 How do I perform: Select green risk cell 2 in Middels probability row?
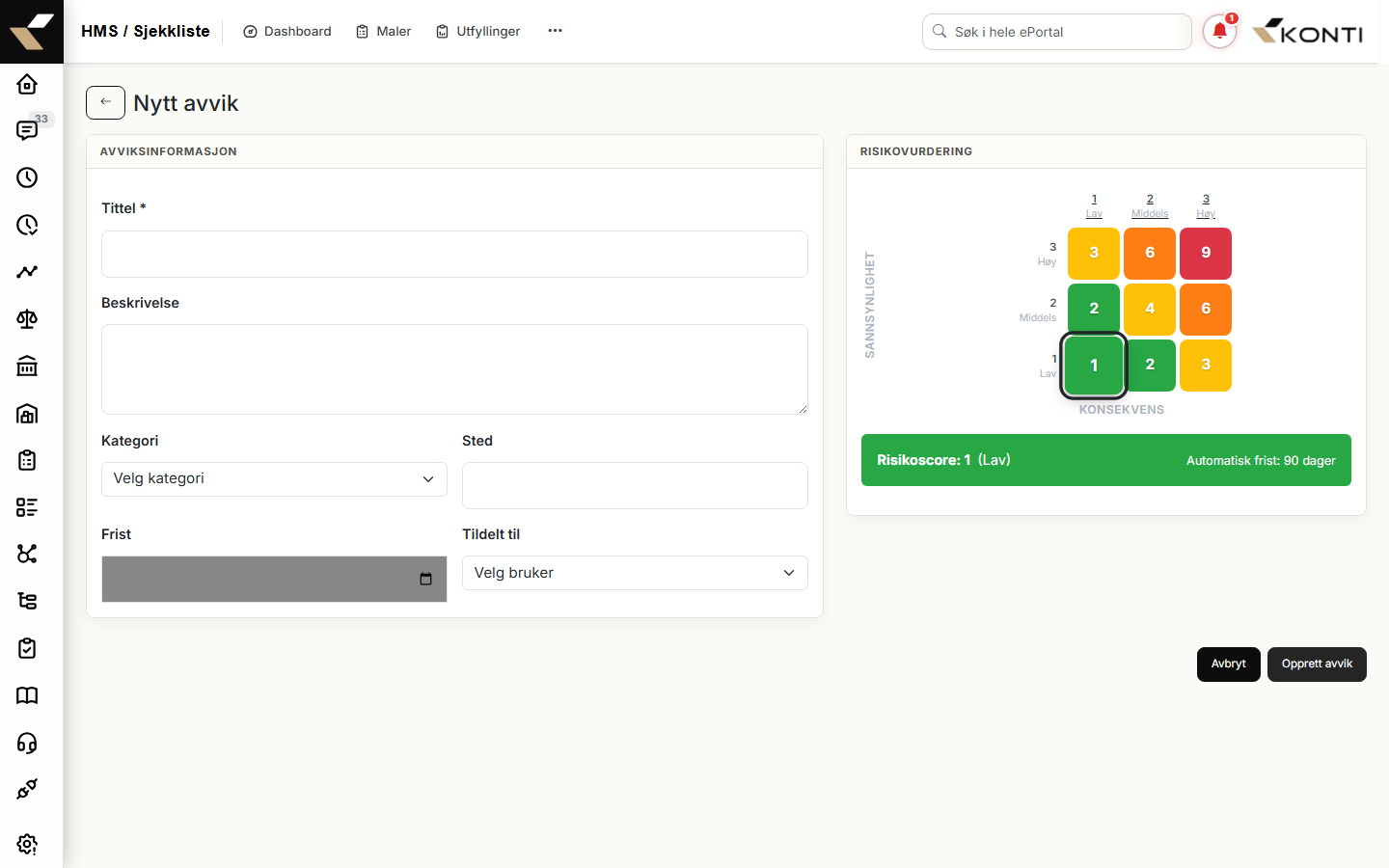tap(1094, 310)
